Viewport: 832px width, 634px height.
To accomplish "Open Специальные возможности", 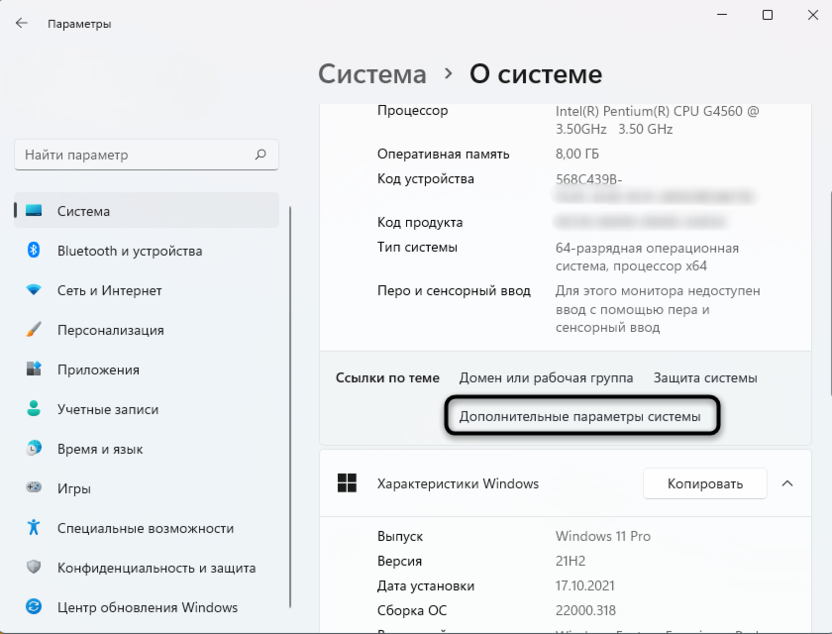I will click(x=146, y=528).
